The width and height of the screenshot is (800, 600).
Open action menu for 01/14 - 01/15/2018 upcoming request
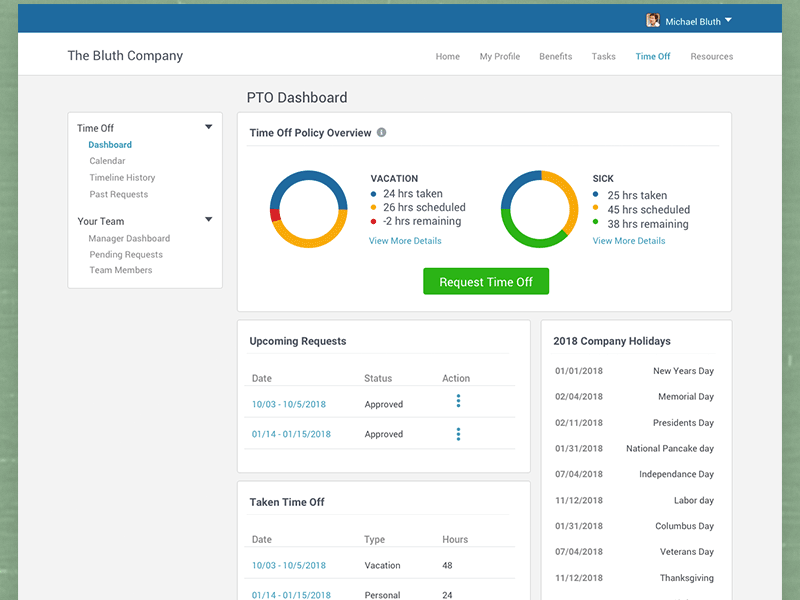[x=458, y=434]
